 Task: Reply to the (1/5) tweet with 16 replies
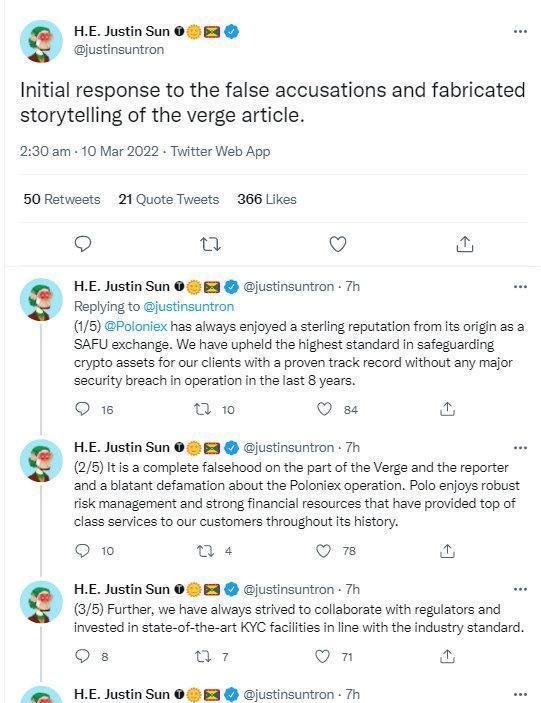[82, 409]
